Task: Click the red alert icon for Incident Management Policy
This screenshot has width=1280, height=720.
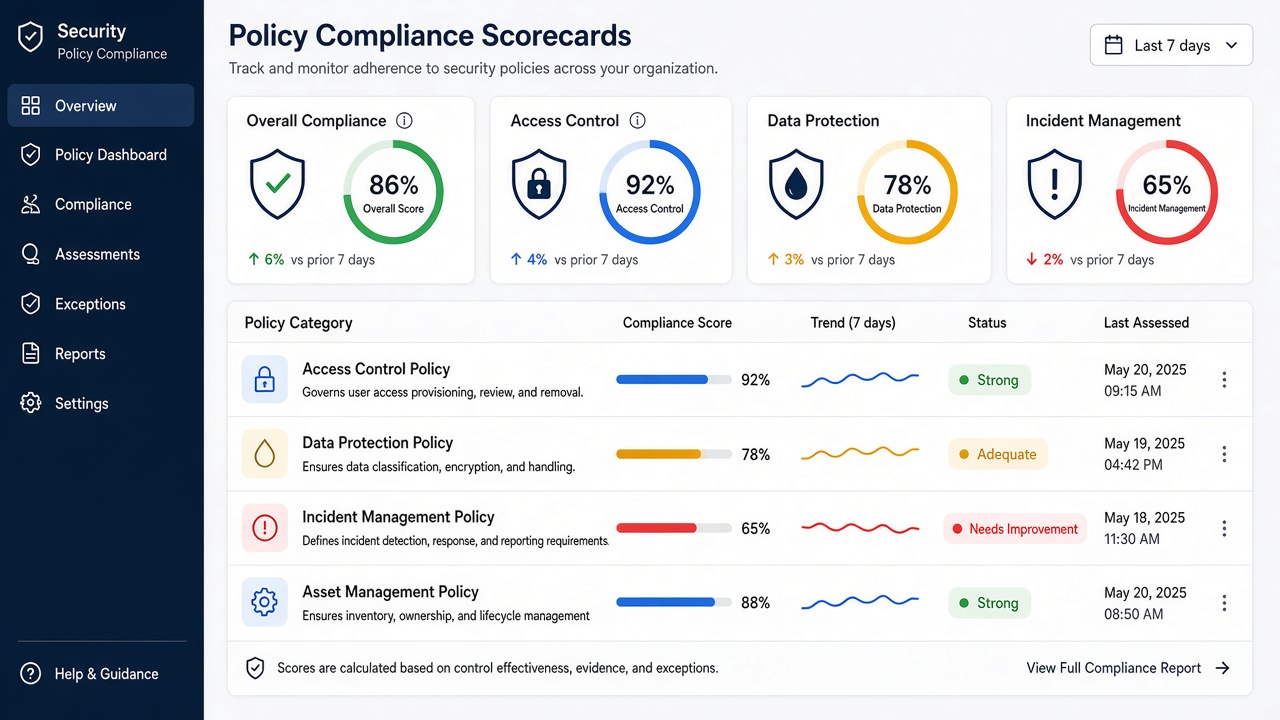Action: pyautogui.click(x=265, y=528)
